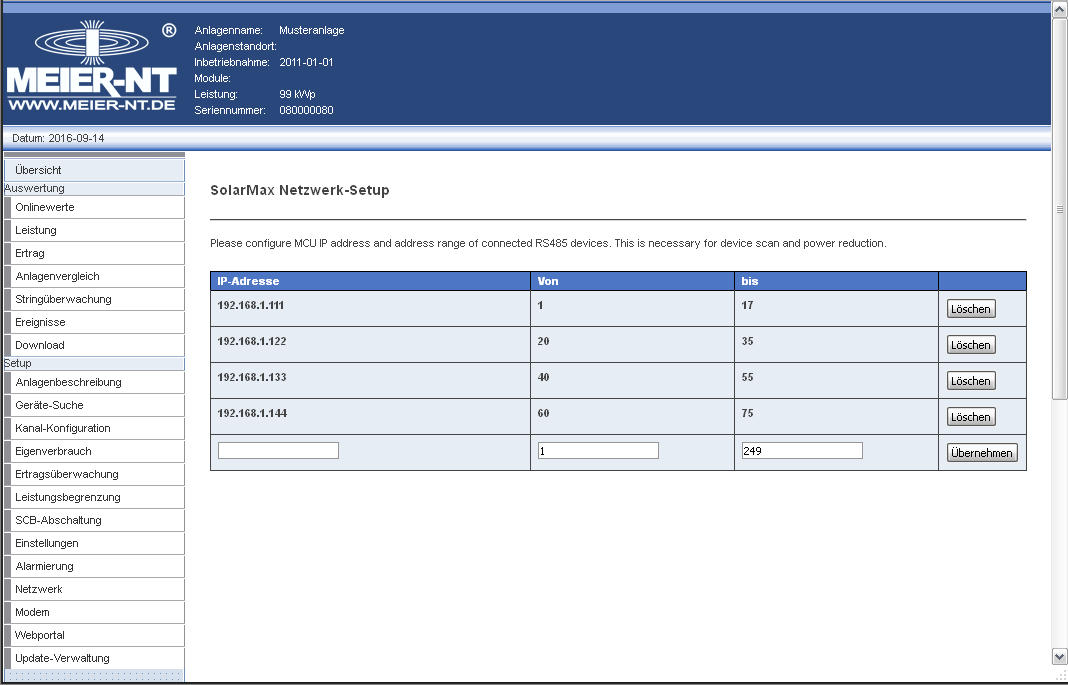Click the bis value 17
Screen dimensions: 1068x685
tap(747, 305)
